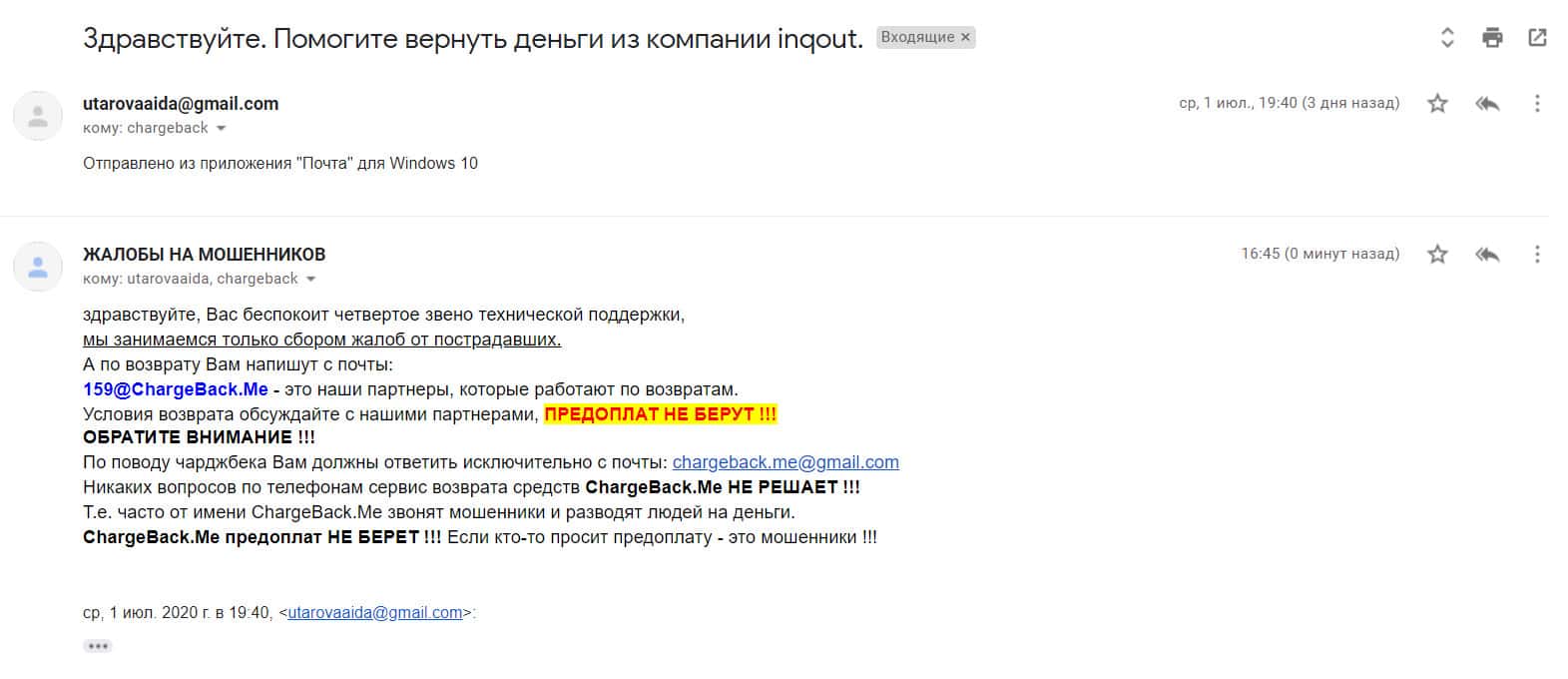Remove the Входящие label from the conversation

coord(965,37)
